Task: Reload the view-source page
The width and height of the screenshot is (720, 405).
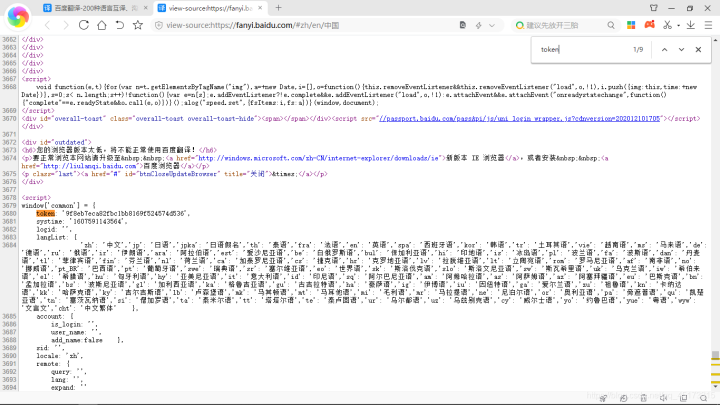Action: pyautogui.click(x=84, y=25)
